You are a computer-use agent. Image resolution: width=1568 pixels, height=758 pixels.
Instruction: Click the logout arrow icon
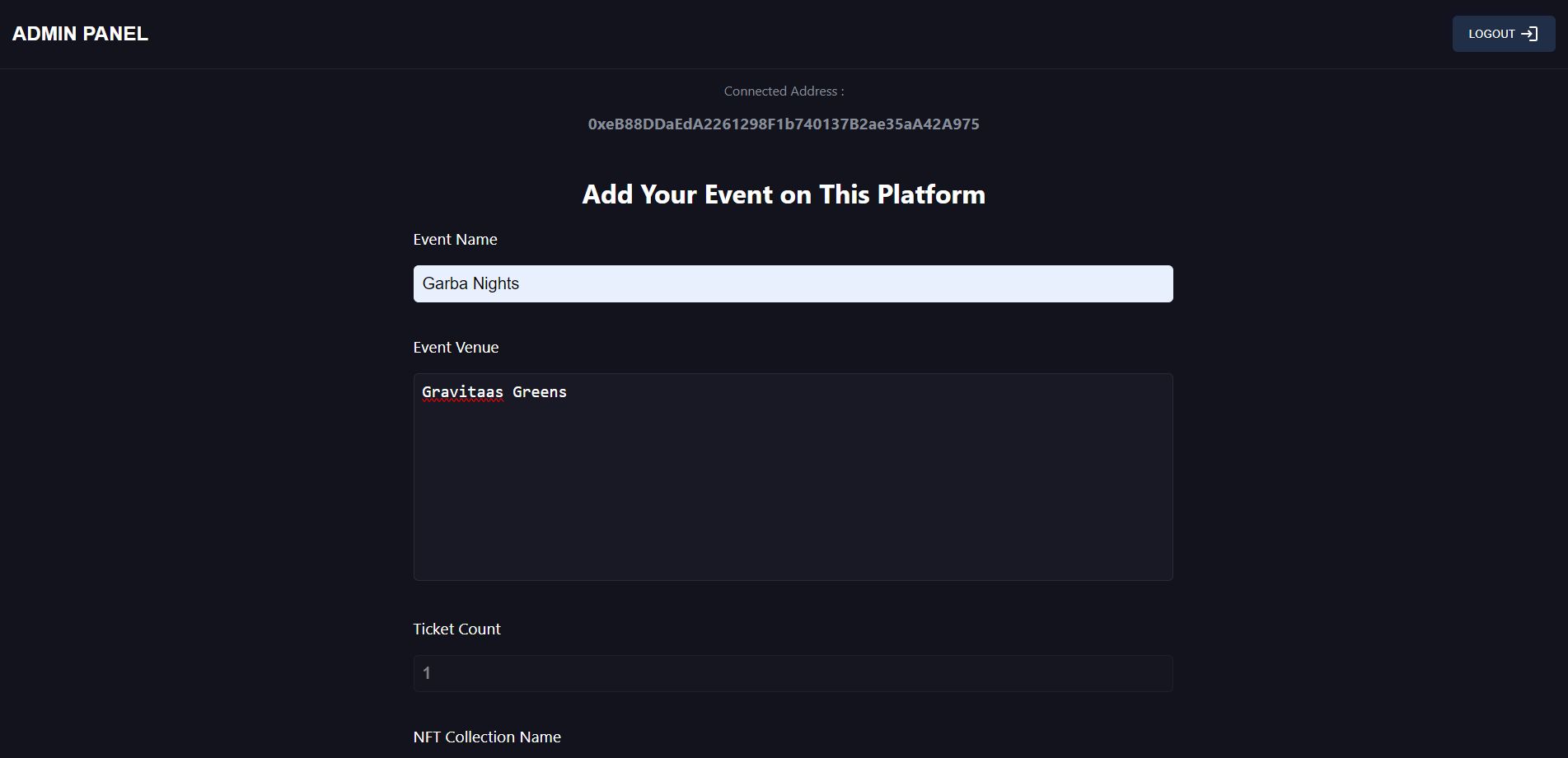coord(1529,34)
